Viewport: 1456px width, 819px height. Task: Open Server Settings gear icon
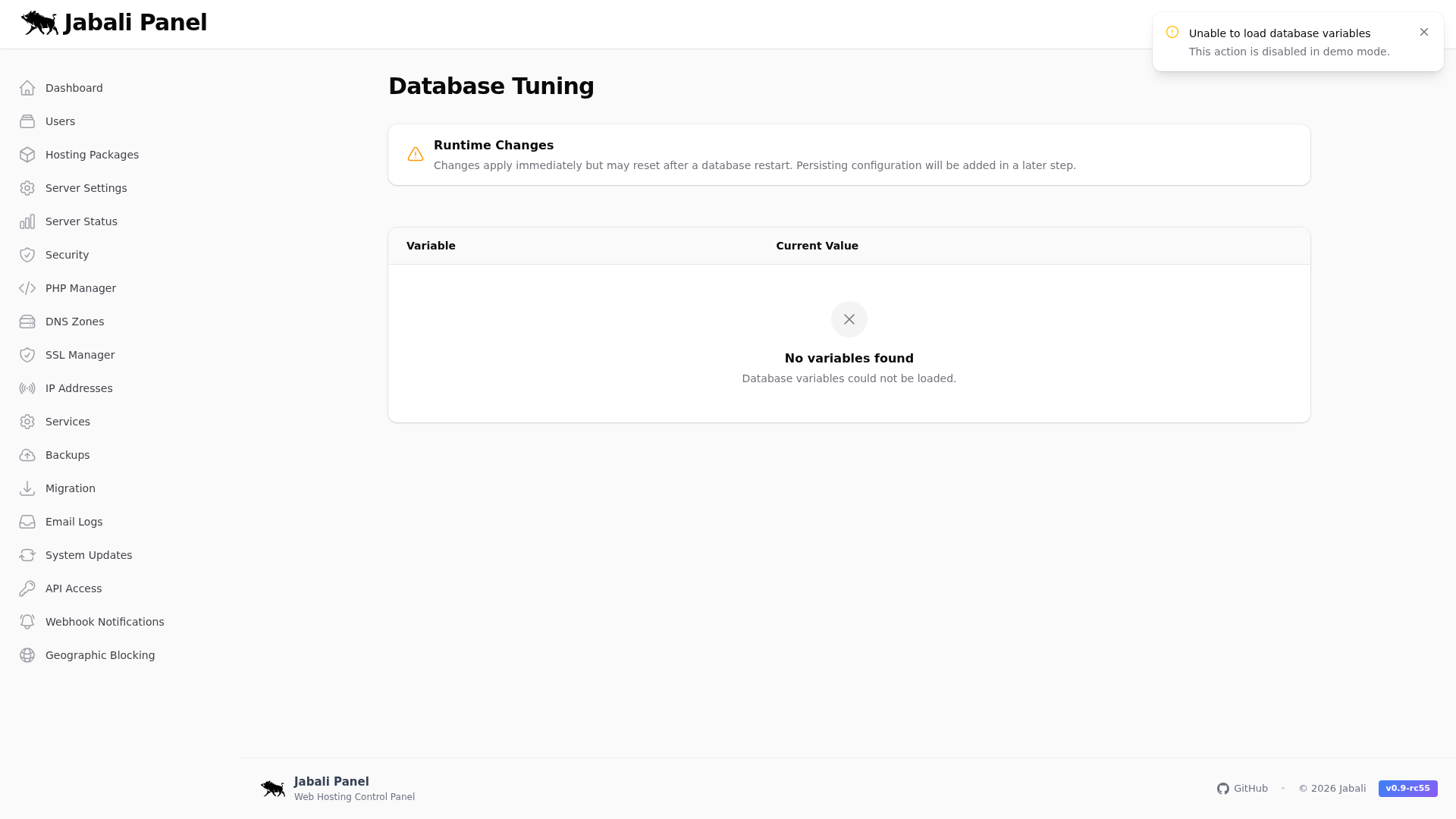coord(27,188)
